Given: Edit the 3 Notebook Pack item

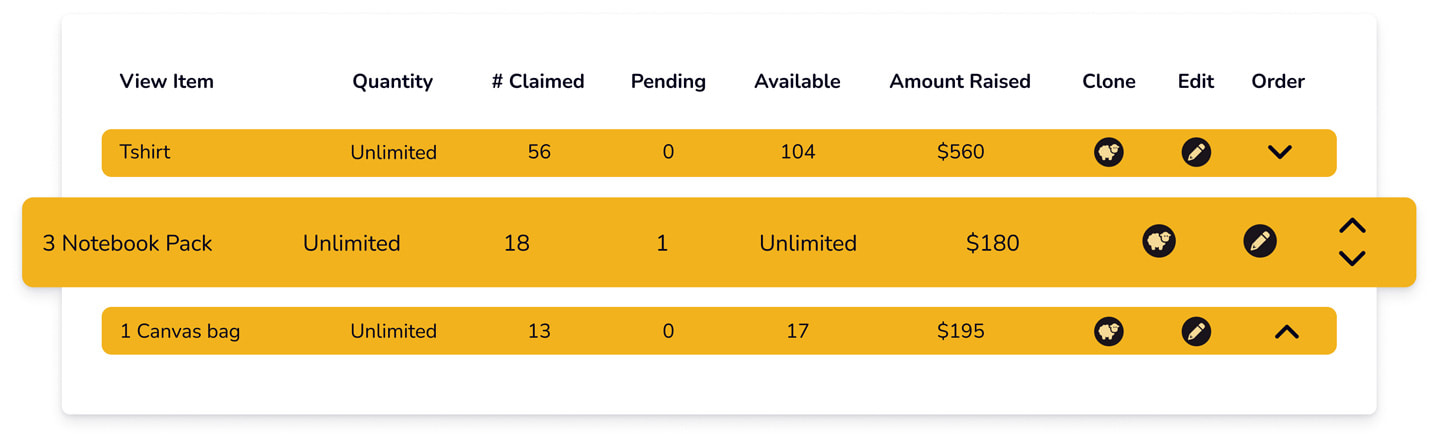Looking at the screenshot, I should (1260, 241).
